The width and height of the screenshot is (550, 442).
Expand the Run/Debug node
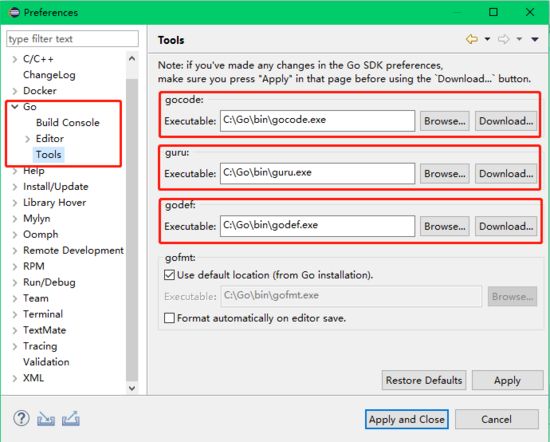point(15,283)
